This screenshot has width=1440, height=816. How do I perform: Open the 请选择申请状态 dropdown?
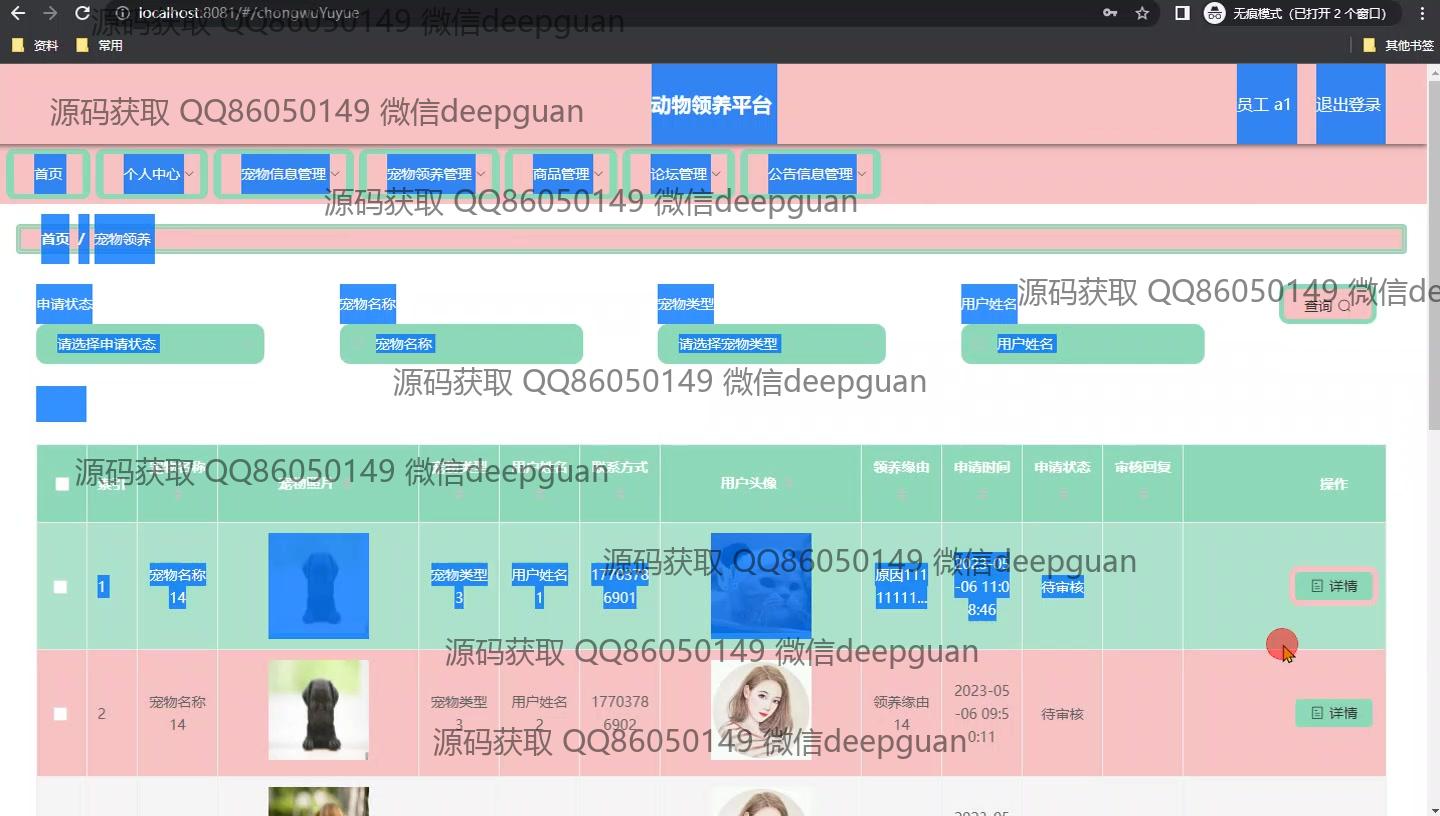pyautogui.click(x=150, y=344)
